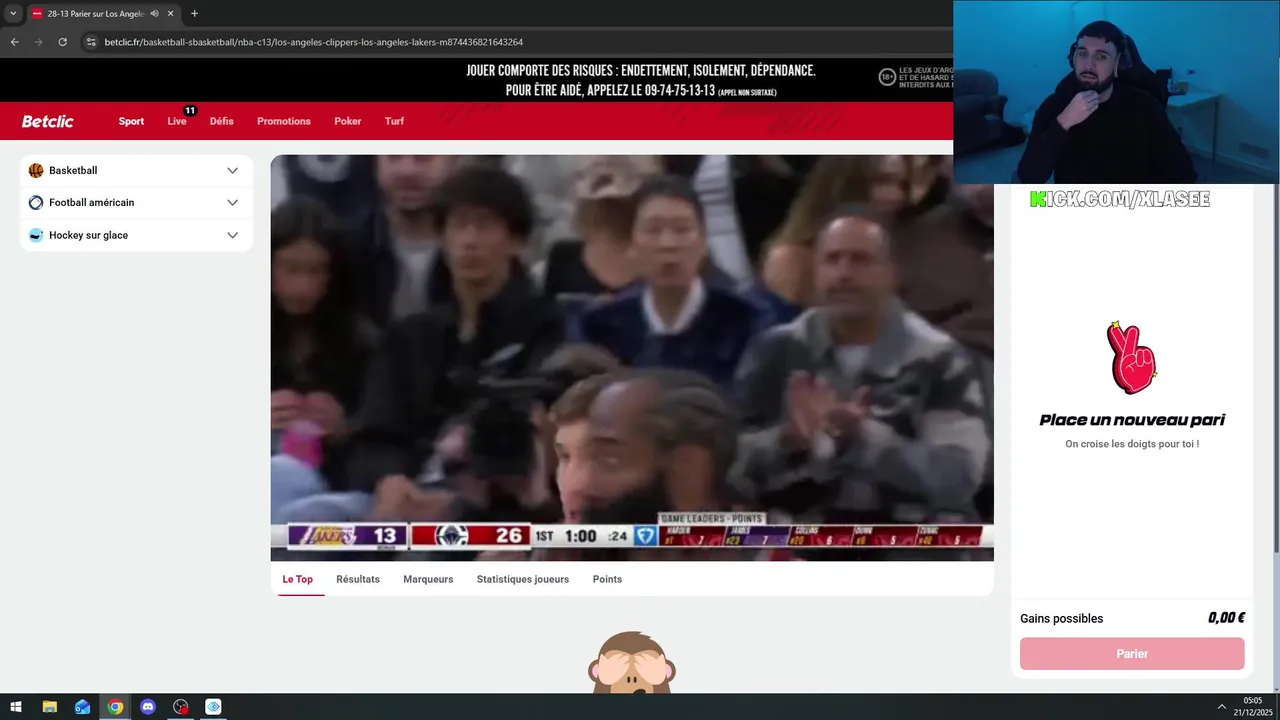Close the Betclic browser tab

pos(171,14)
